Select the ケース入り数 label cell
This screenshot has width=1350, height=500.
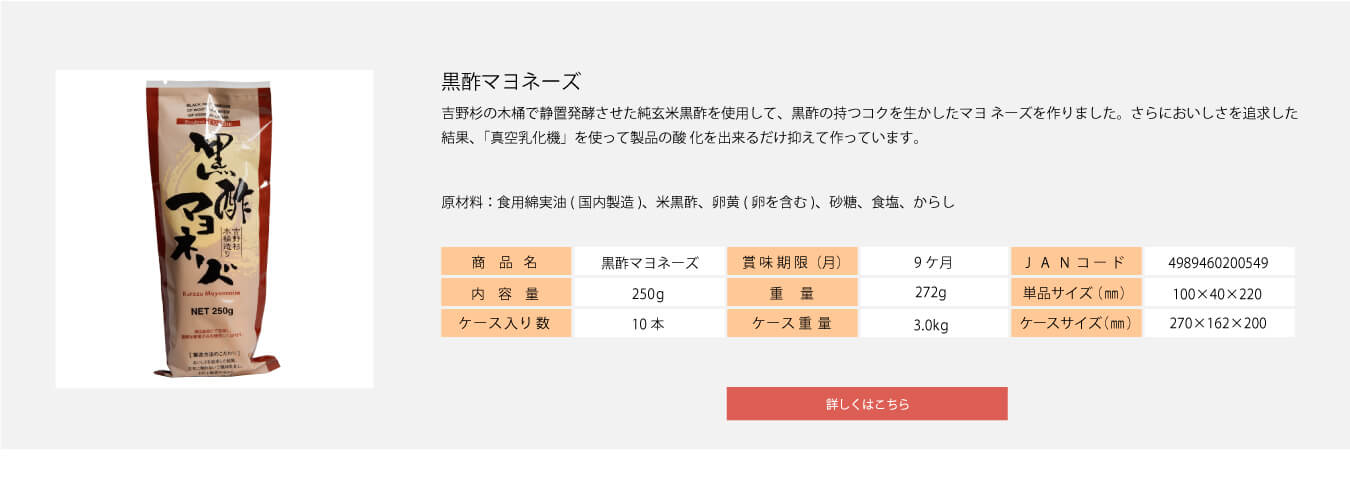click(x=506, y=323)
